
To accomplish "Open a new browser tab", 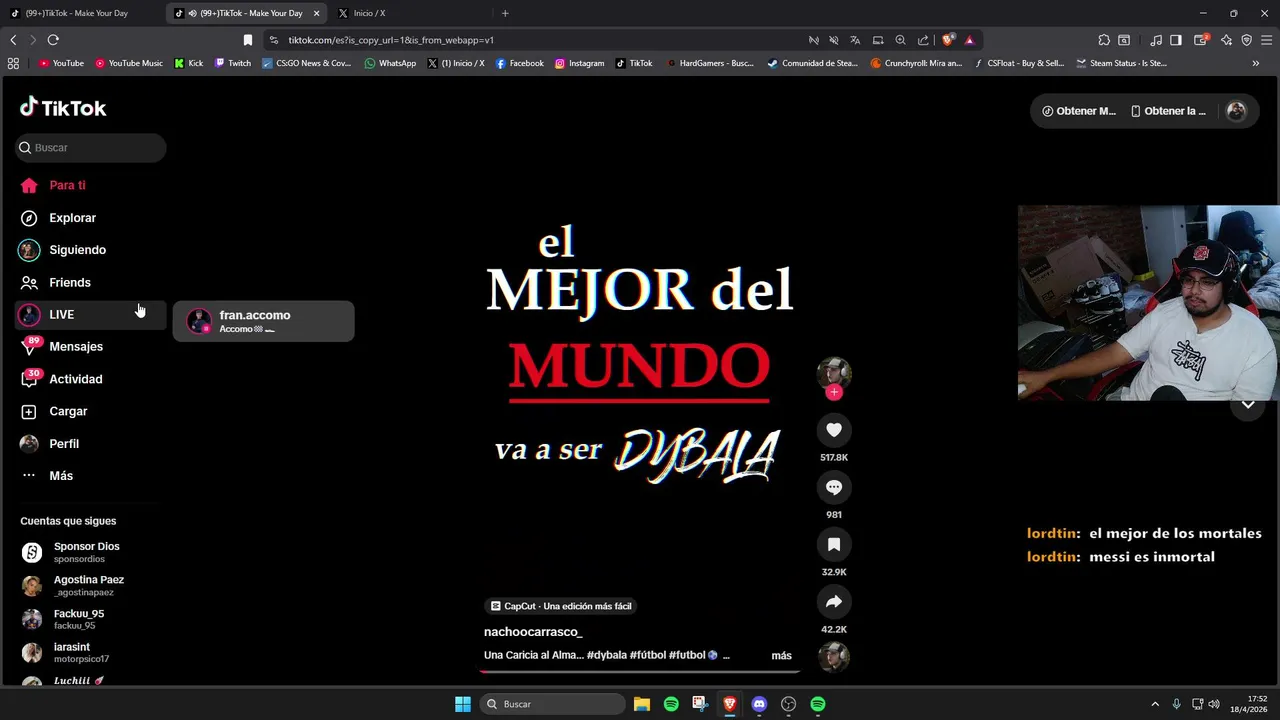I will [505, 13].
